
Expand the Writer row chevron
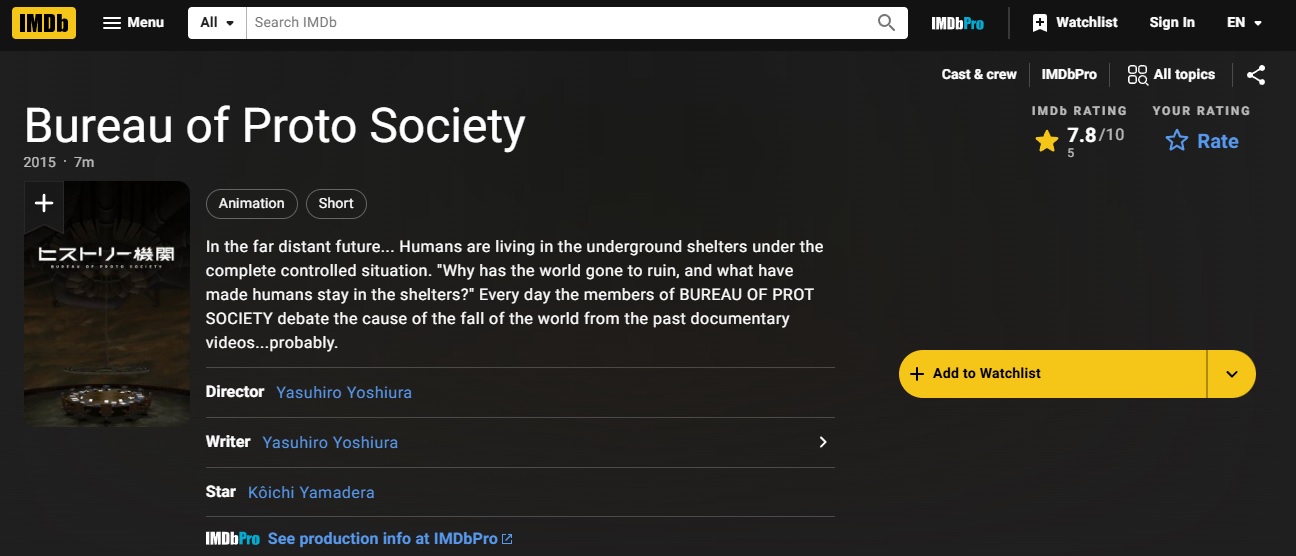click(x=823, y=442)
